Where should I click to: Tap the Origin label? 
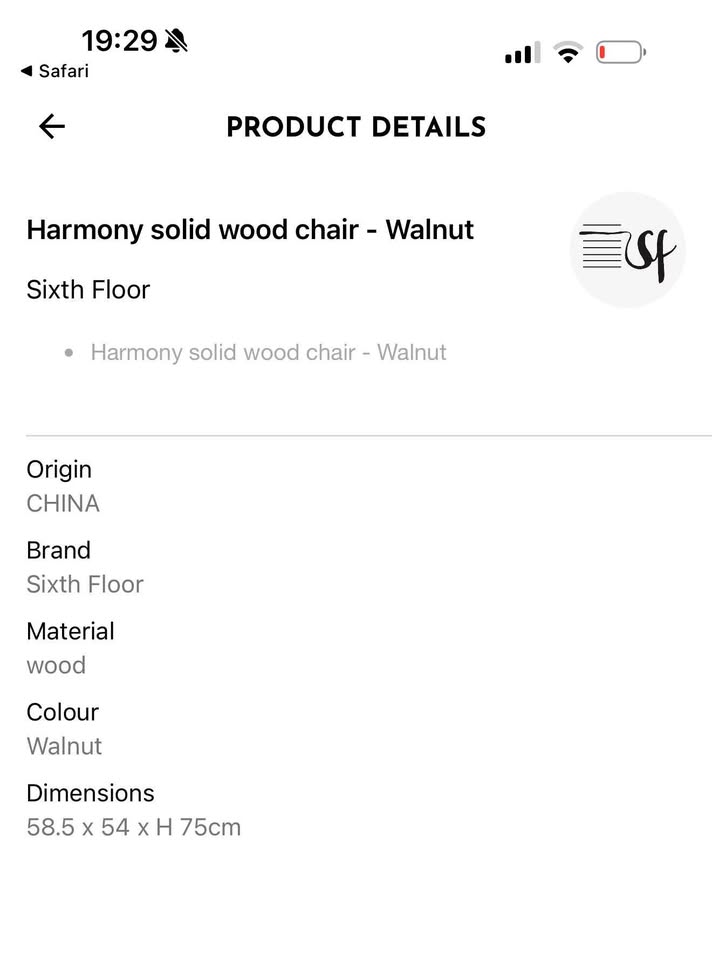59,469
